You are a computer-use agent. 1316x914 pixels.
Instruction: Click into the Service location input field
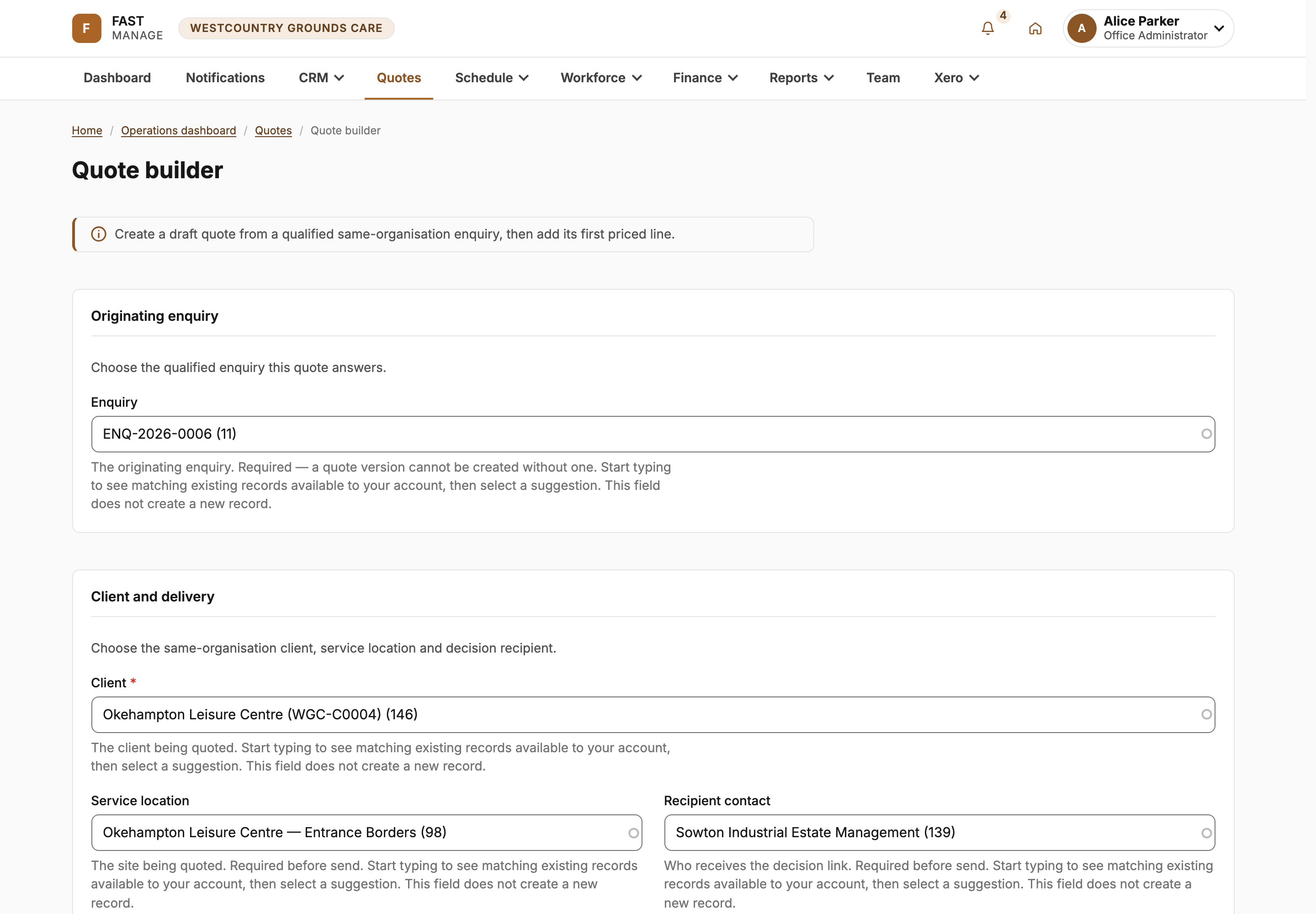click(366, 833)
